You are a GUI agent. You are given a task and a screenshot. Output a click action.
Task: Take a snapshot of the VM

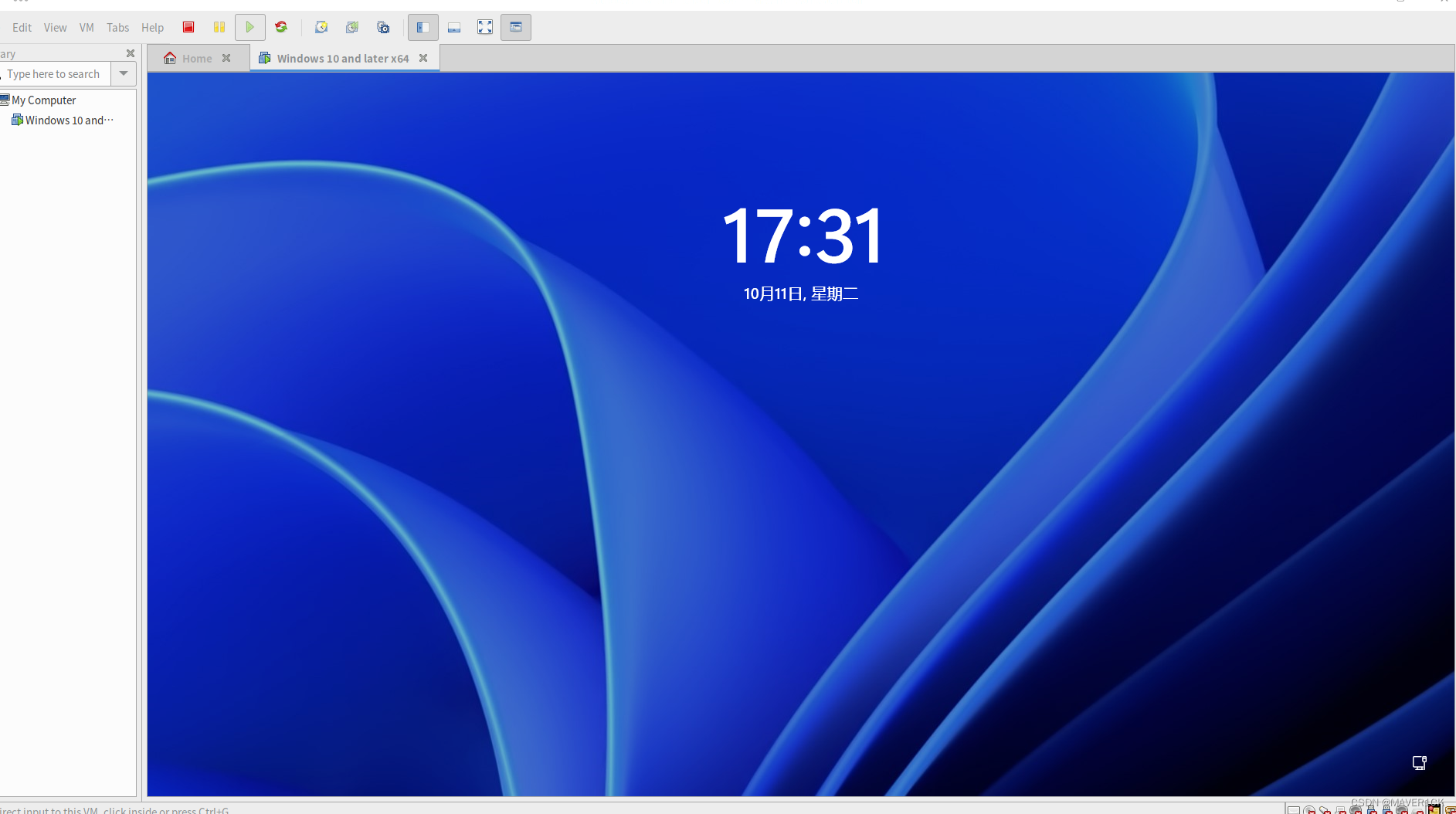pyautogui.click(x=321, y=27)
